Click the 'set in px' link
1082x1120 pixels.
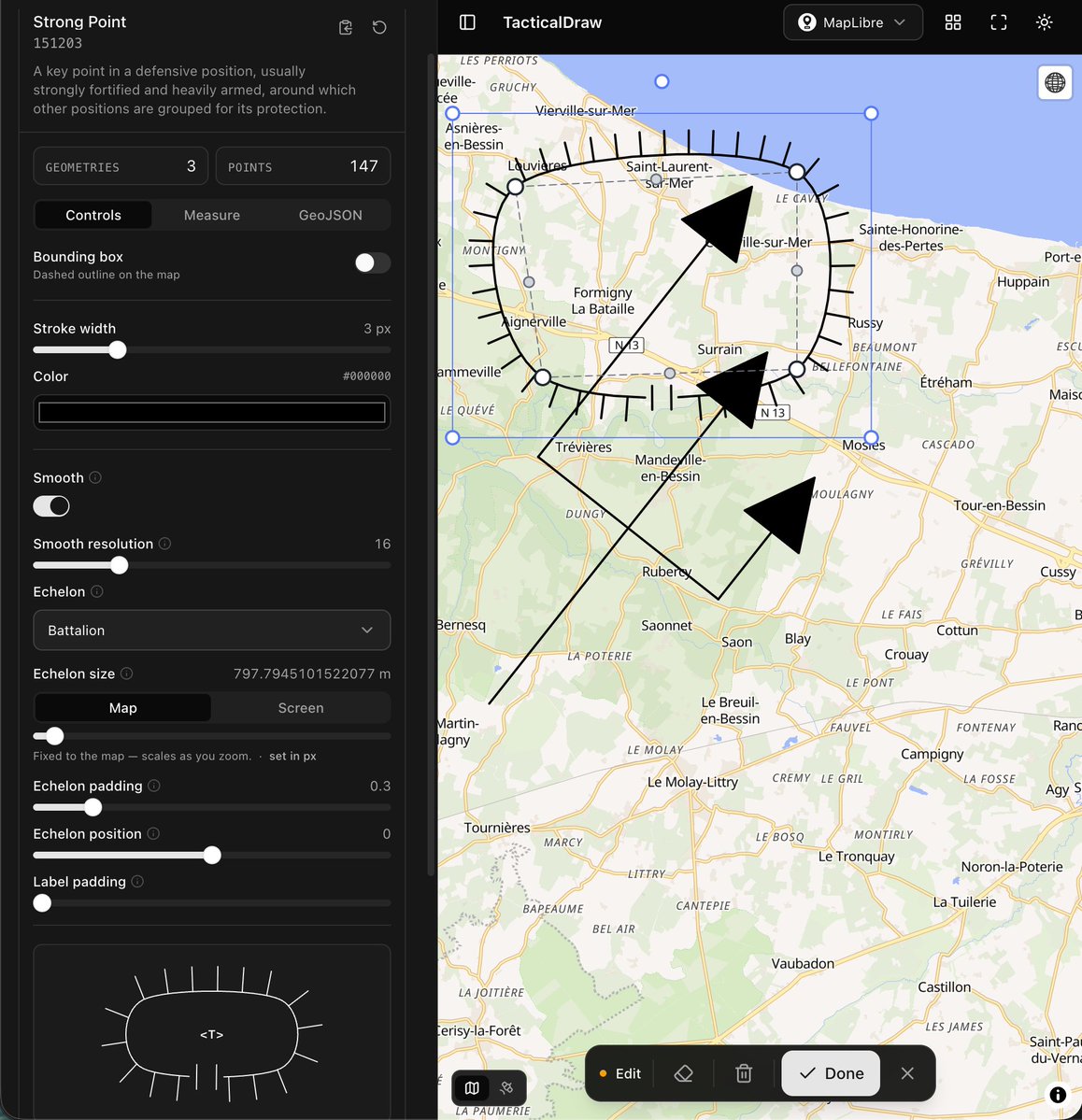point(292,756)
